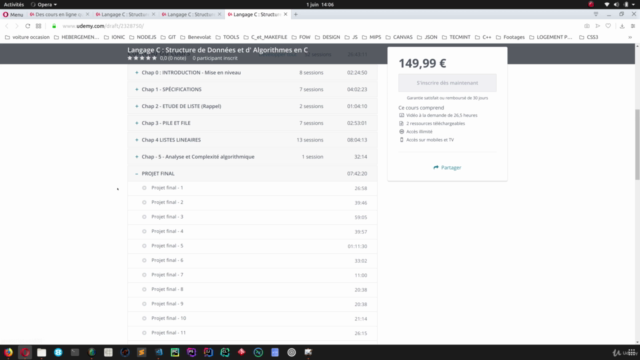
Task: Click the volume icon in the top bar
Action: [x=616, y=4]
